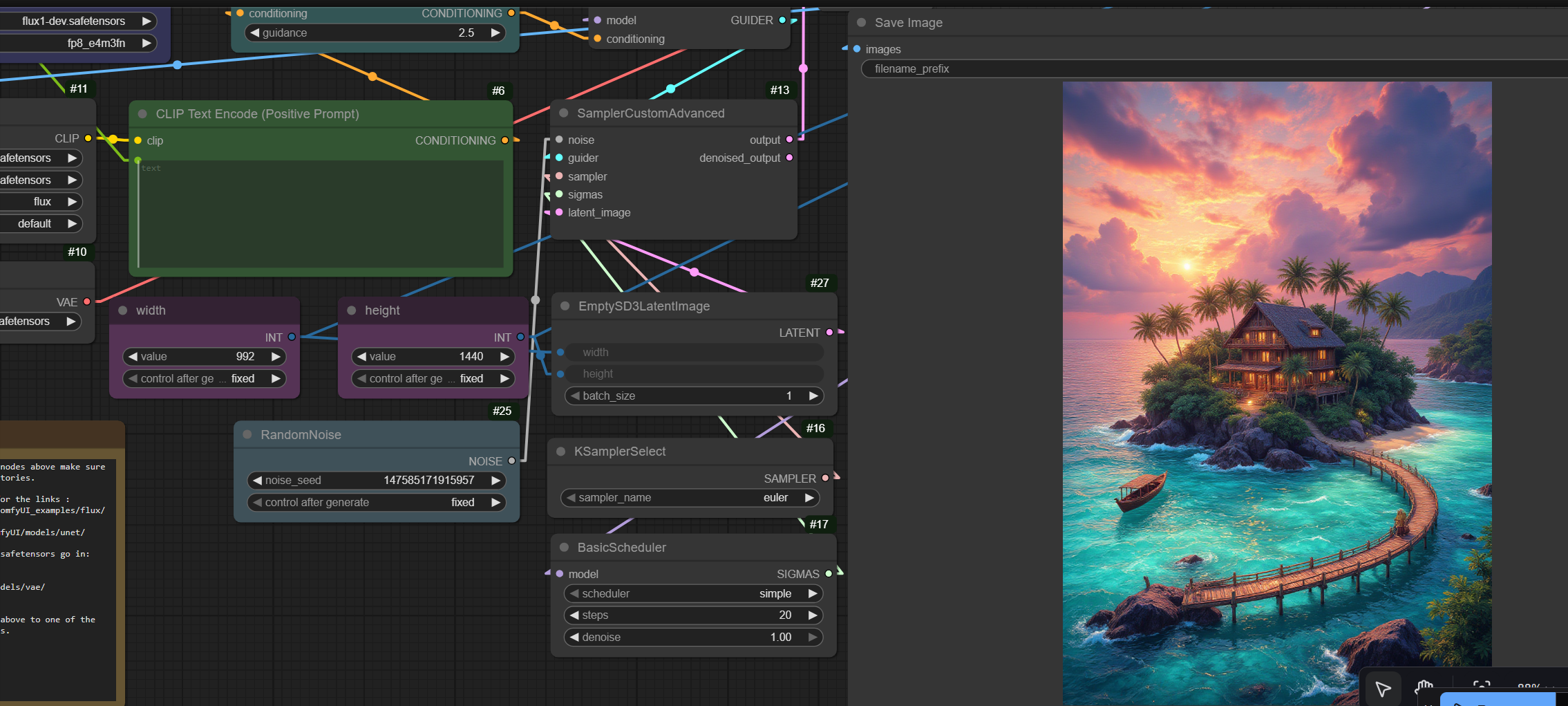The image size is (1568, 706).
Task: Click the right arrow on the flux row
Action: tap(72, 202)
